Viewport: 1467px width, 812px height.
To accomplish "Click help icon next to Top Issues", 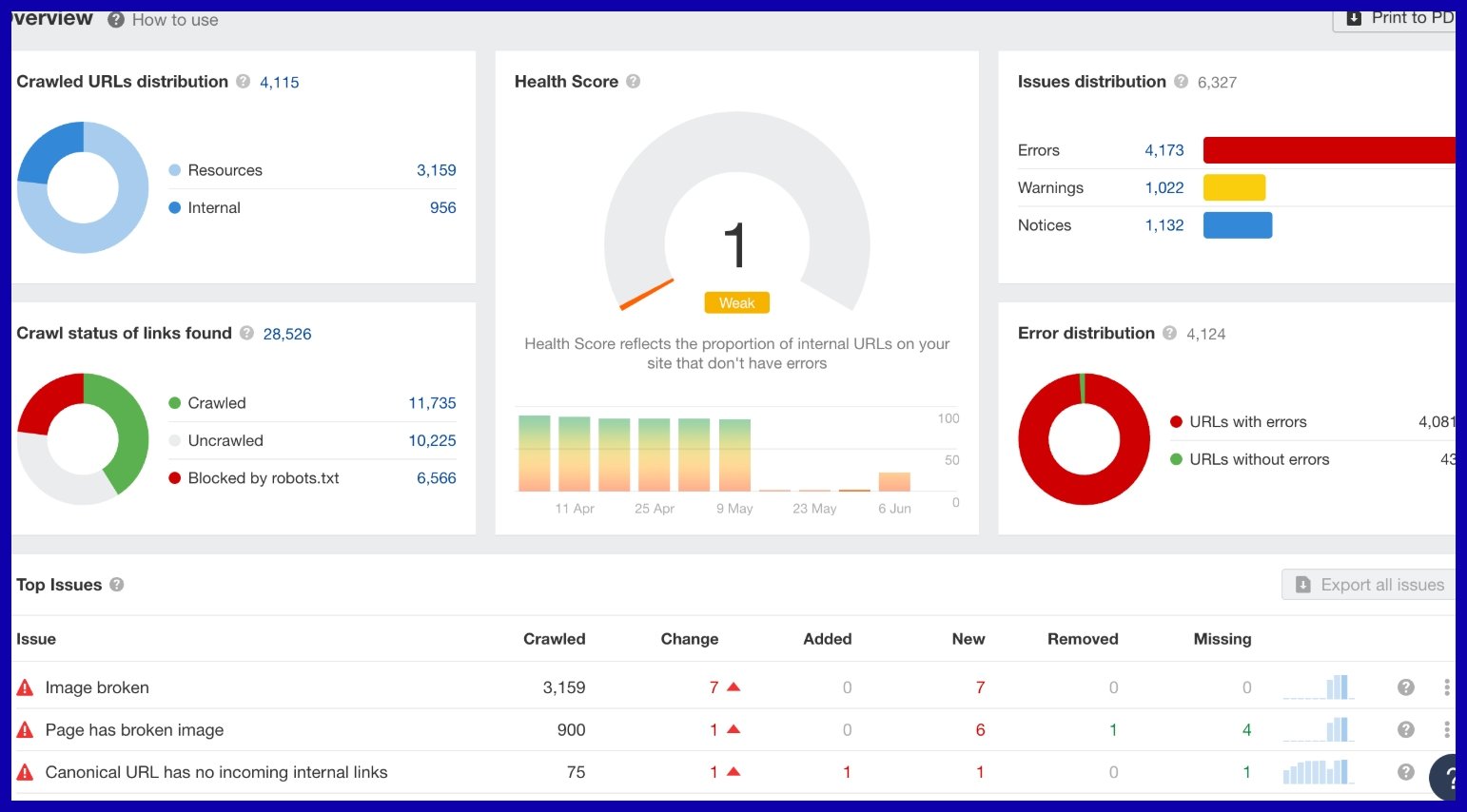I will pos(117,585).
